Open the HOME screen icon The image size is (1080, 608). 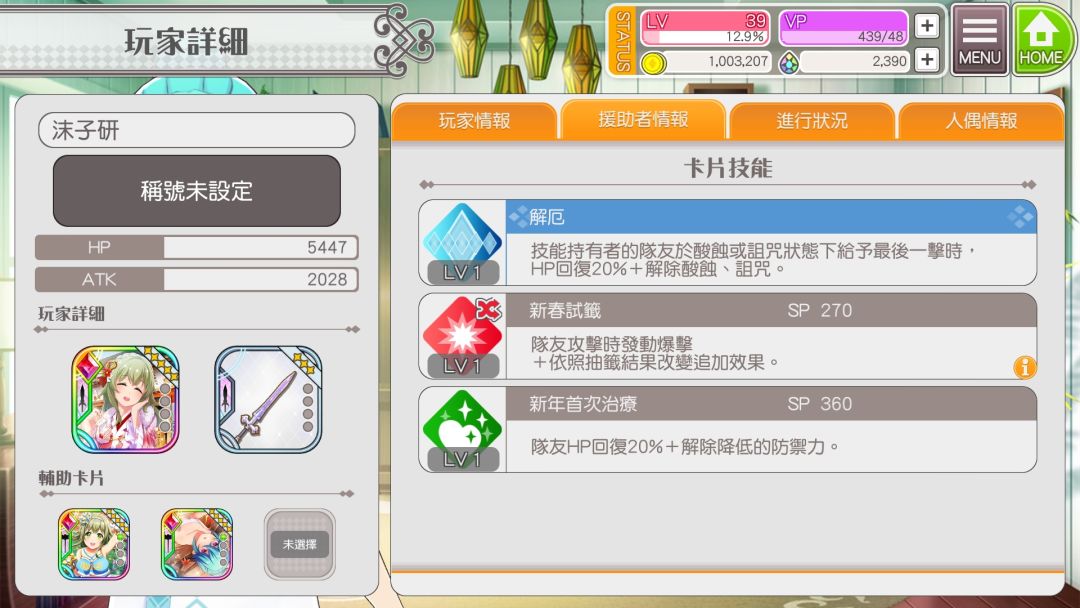click(x=1043, y=39)
